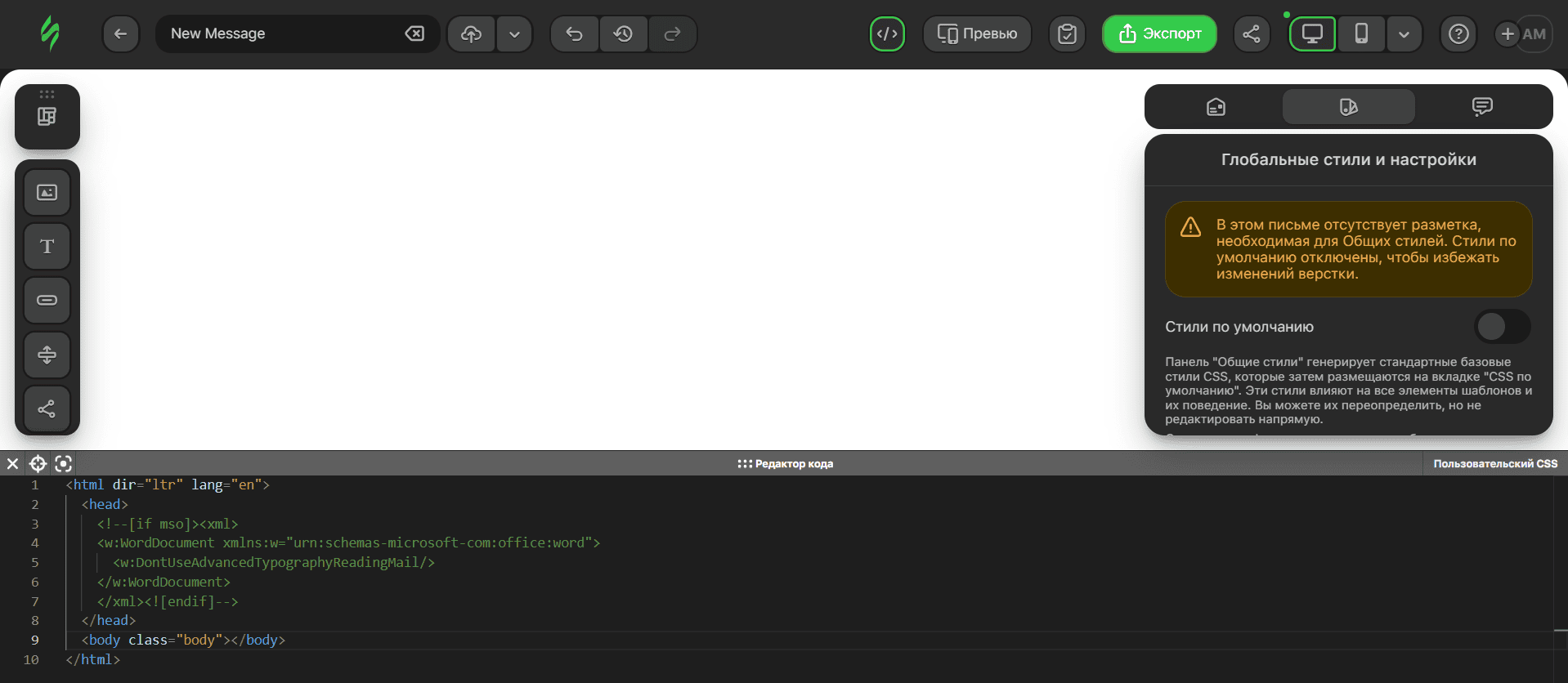Clear the New Message title field
1568x683 pixels.
click(x=414, y=34)
